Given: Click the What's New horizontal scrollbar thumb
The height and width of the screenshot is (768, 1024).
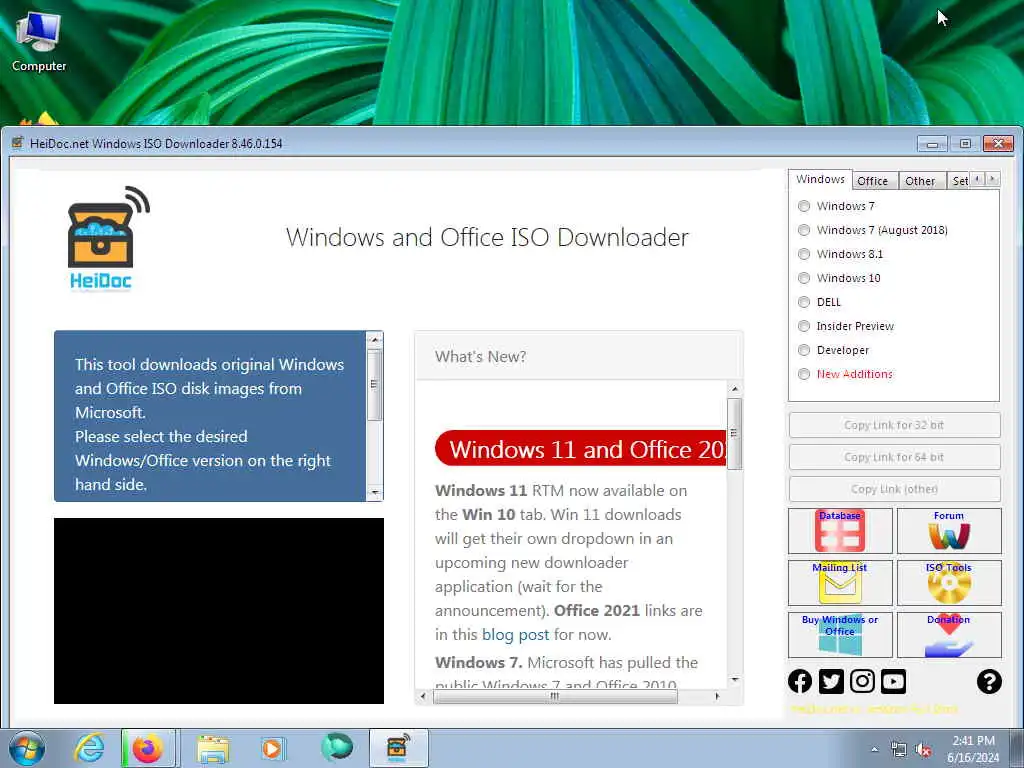Looking at the screenshot, I should coord(554,697).
